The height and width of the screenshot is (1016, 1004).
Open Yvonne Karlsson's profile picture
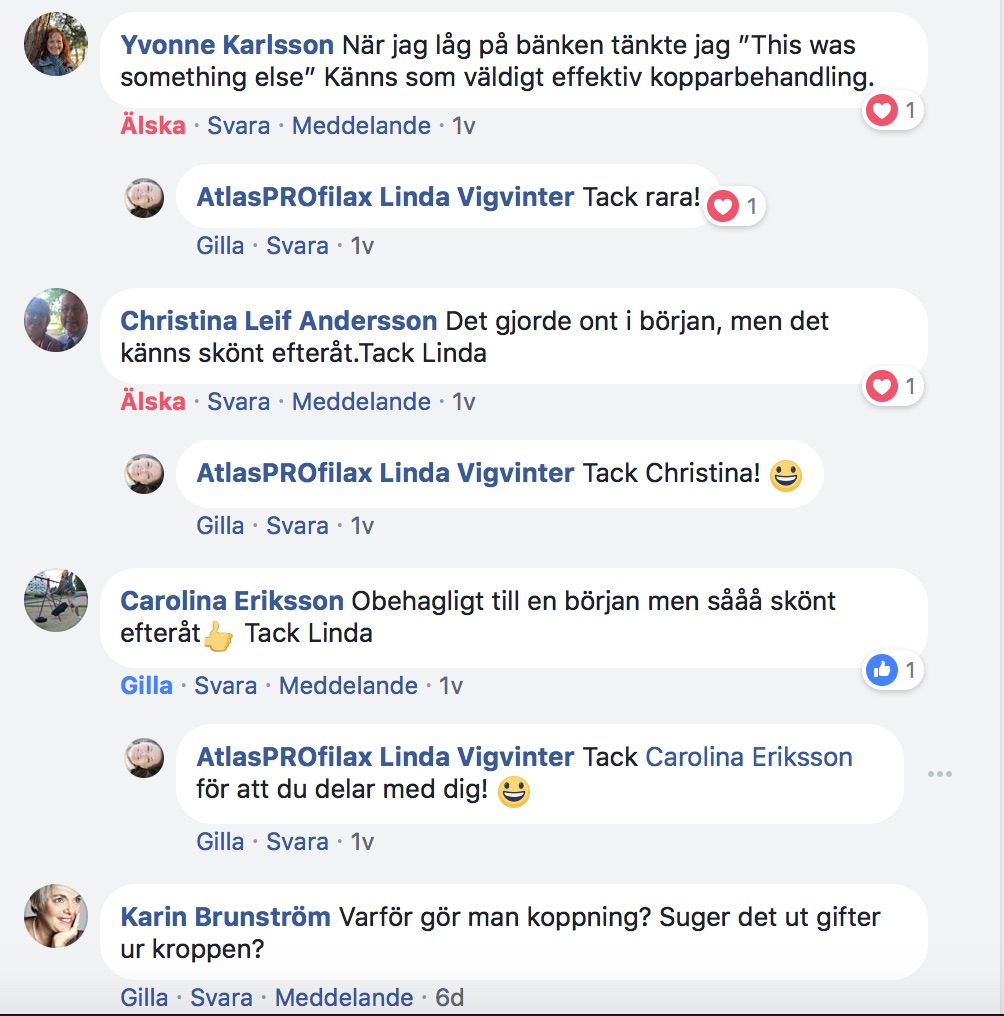(55, 45)
